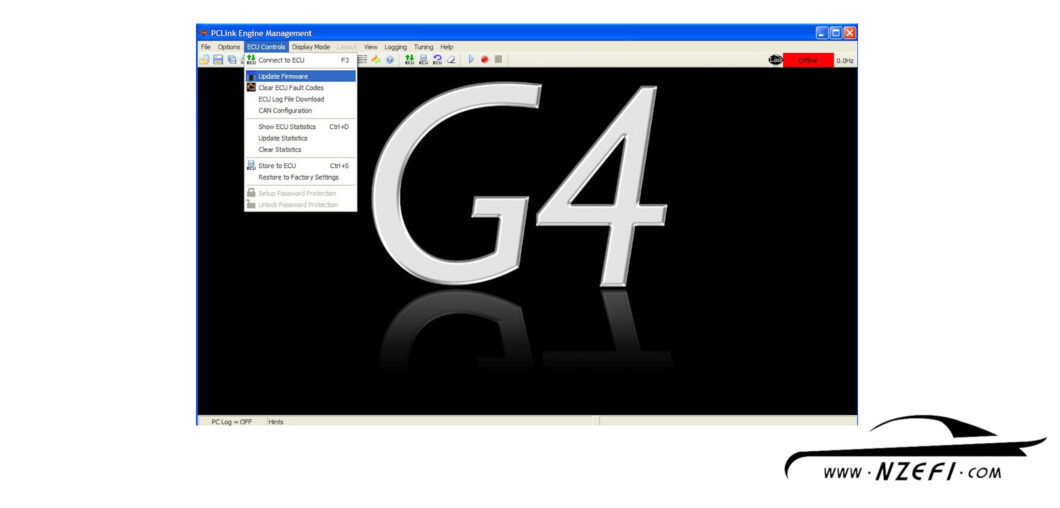Click the 0.0Hz rate readout
Viewport: 1060px width, 508px height.
[845, 61]
